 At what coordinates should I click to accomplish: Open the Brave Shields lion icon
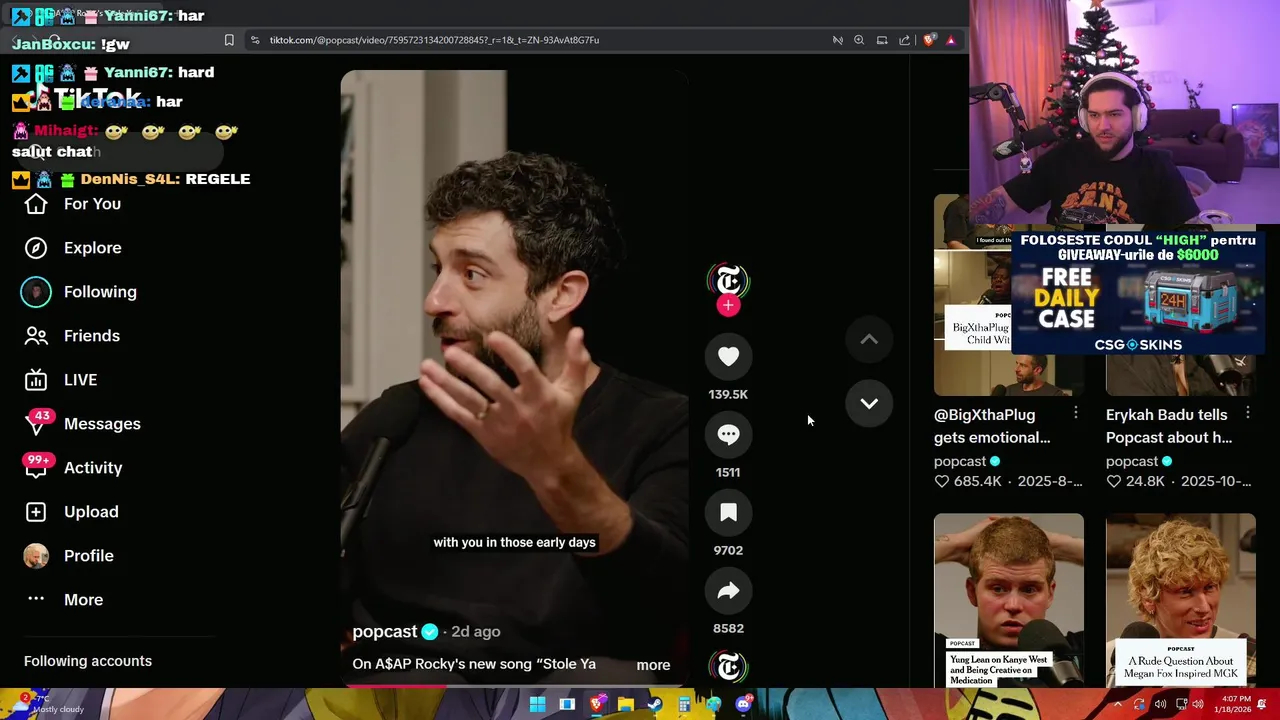tap(928, 40)
